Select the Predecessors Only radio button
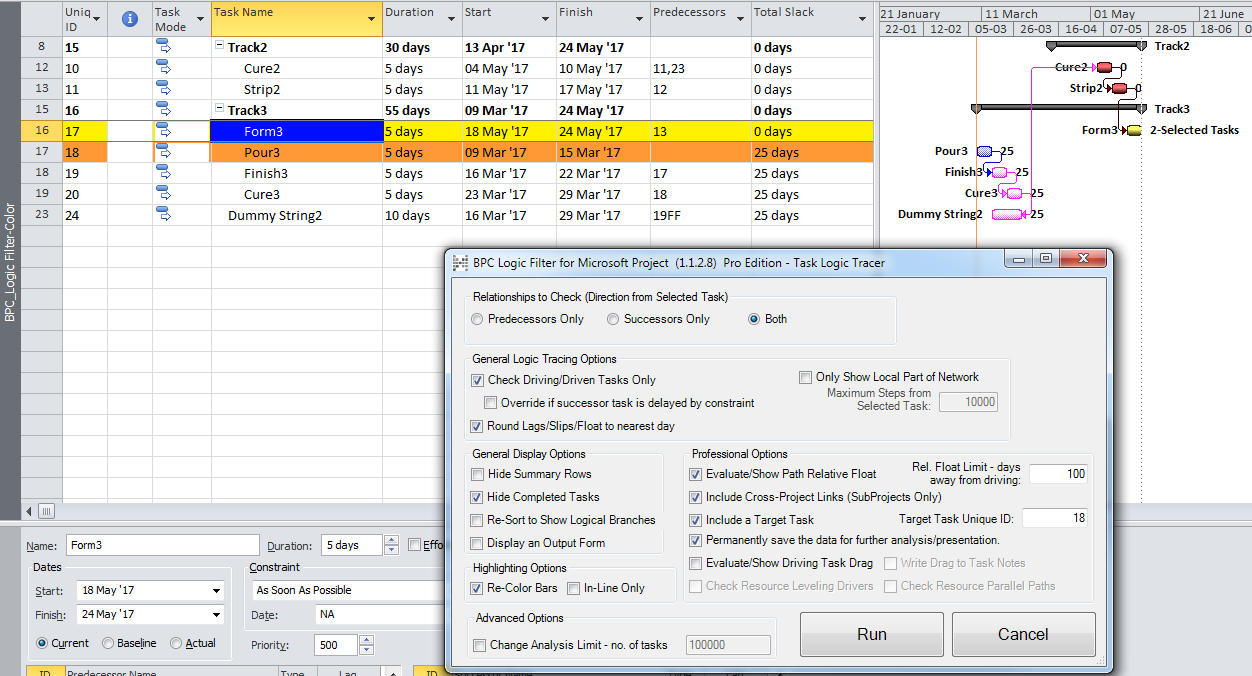 point(479,319)
